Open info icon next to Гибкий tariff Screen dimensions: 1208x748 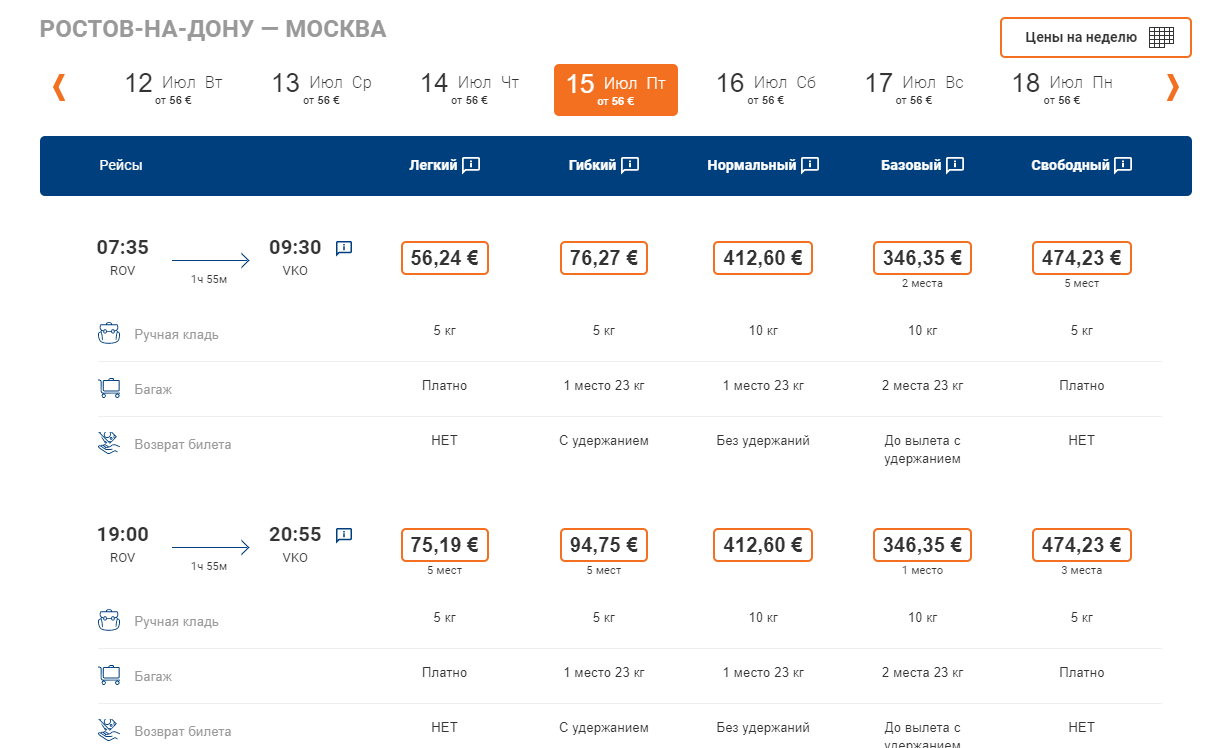(x=630, y=165)
